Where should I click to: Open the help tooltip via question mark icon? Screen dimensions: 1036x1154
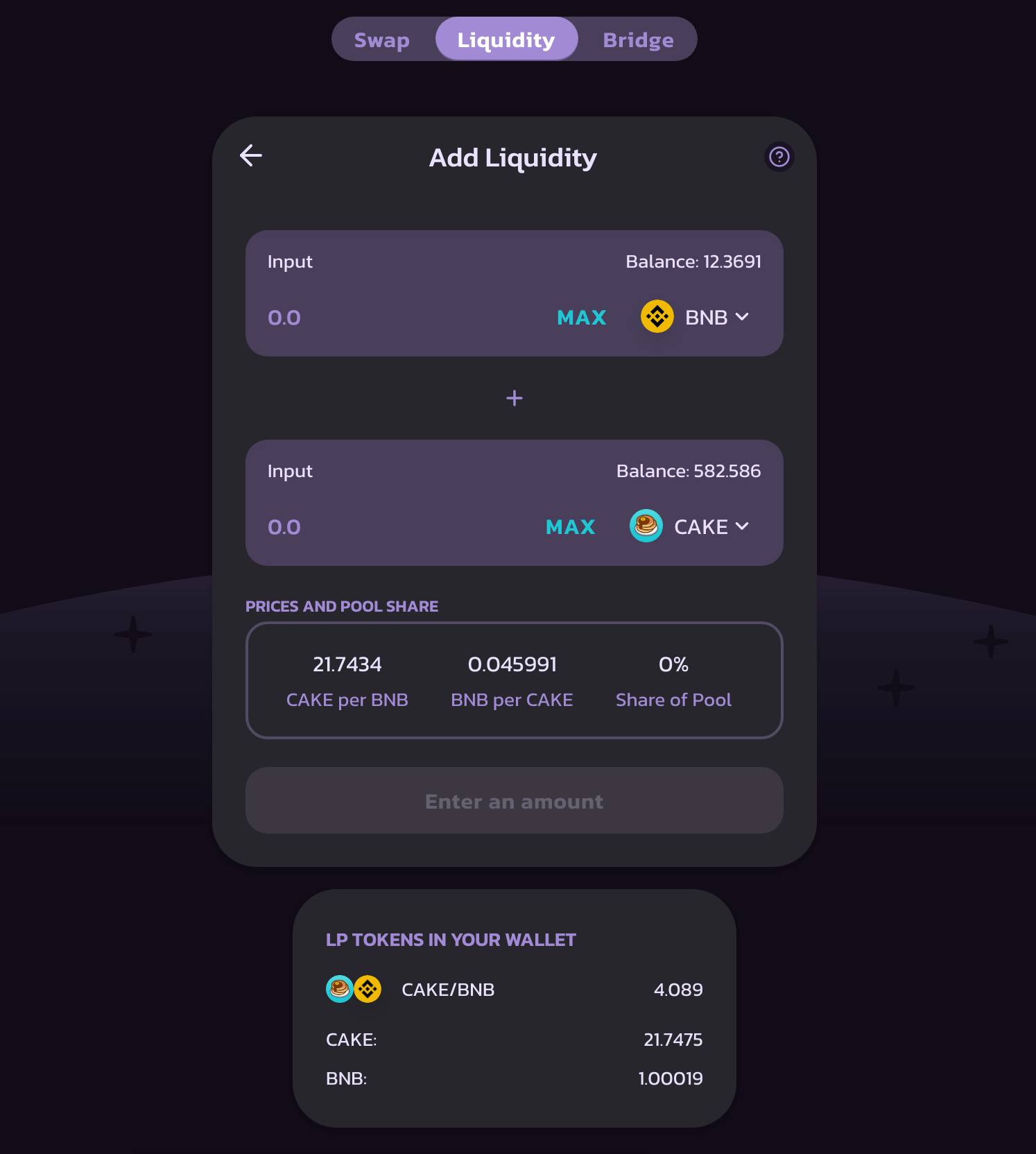point(779,157)
